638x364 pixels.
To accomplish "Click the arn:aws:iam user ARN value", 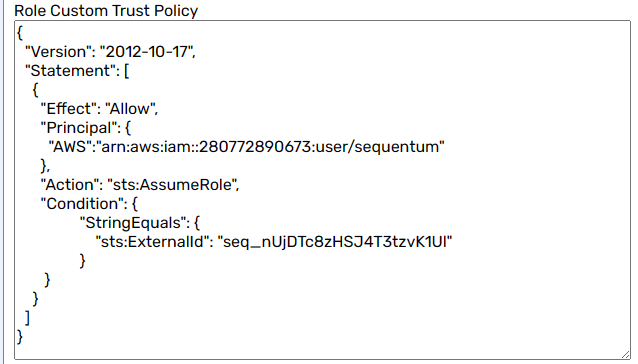I will [270, 146].
